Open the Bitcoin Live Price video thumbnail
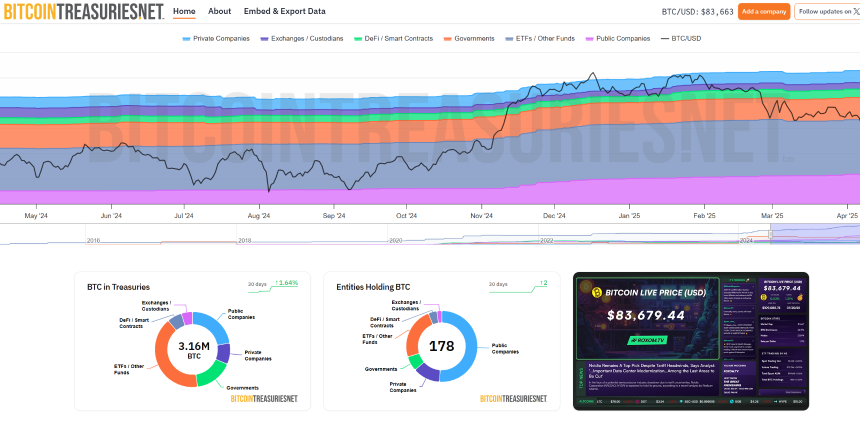The image size is (860, 431). (x=690, y=340)
